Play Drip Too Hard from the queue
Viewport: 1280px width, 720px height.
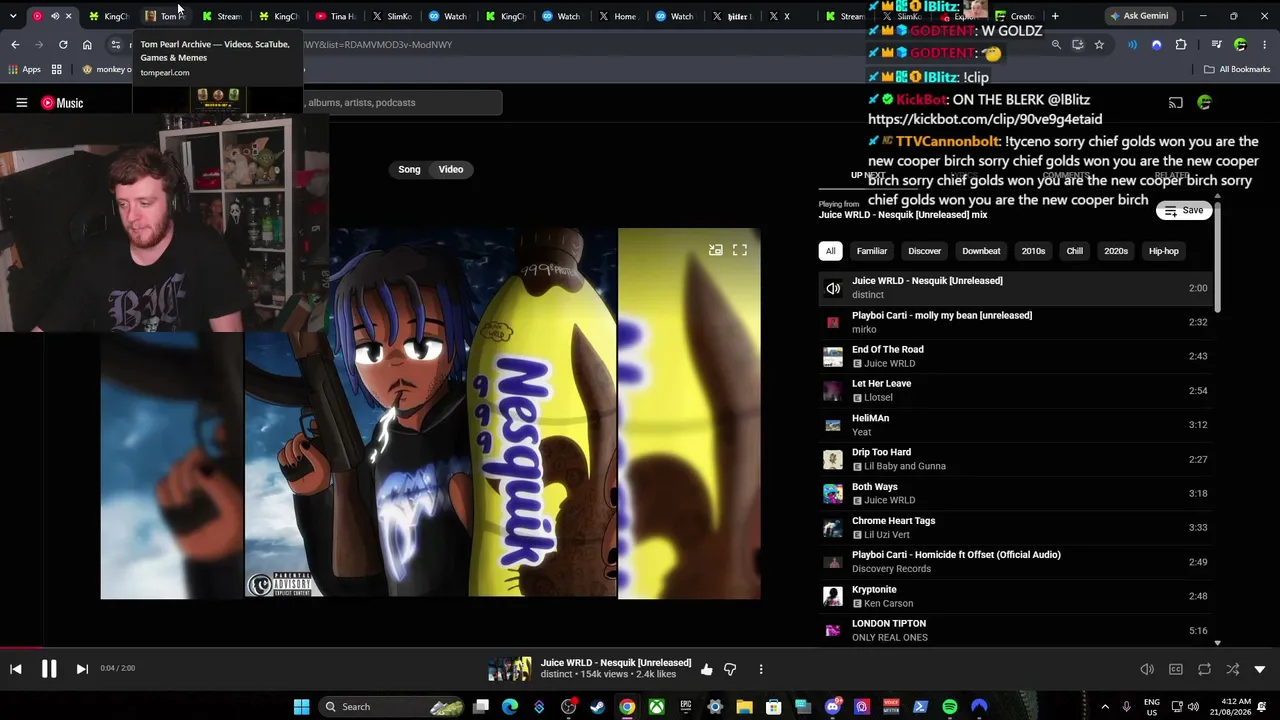(x=1015, y=459)
